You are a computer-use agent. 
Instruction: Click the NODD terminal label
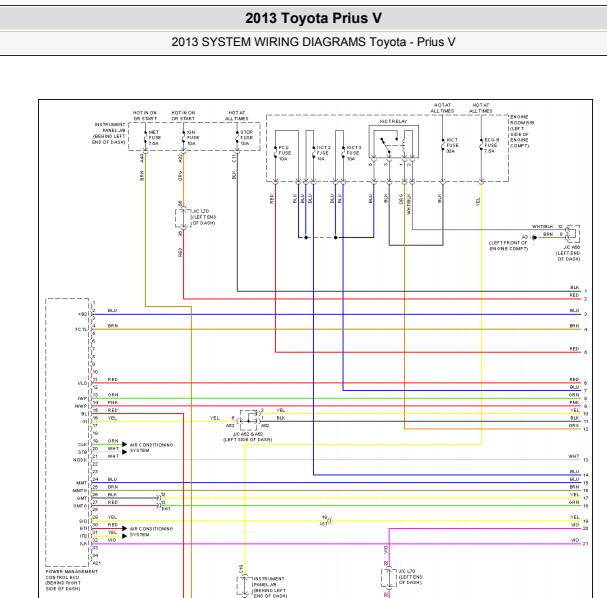pyautogui.click(x=80, y=460)
